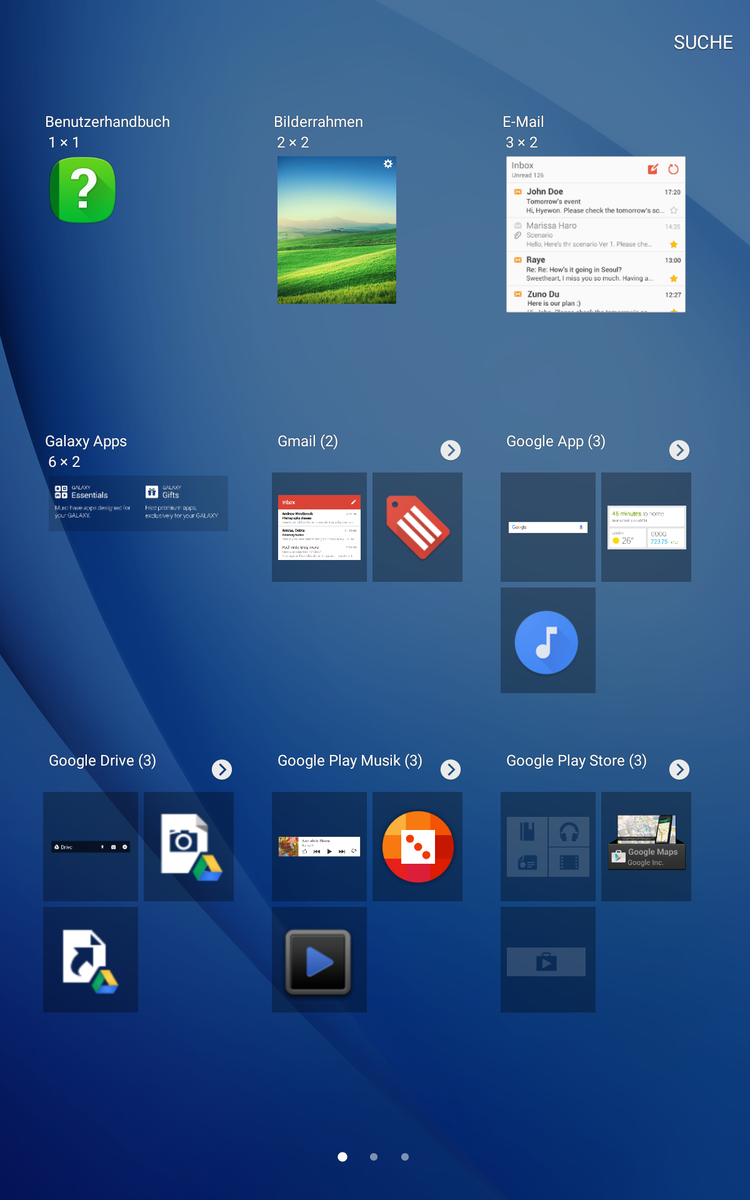Tap the Bilderrahmen label text

(x=318, y=122)
